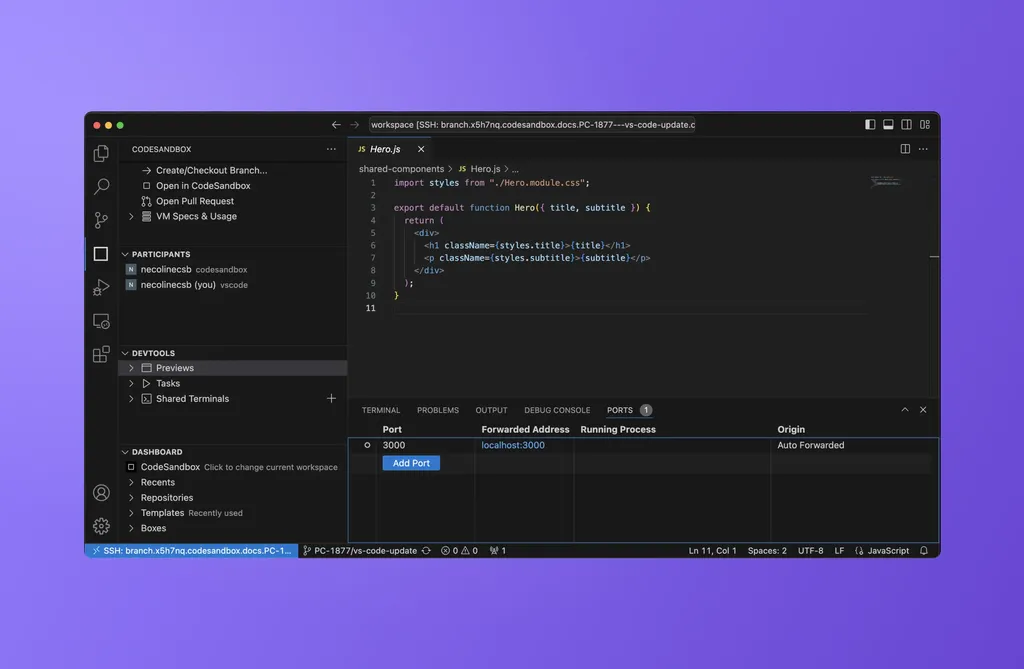Open the Run and Debug view

[x=101, y=287]
